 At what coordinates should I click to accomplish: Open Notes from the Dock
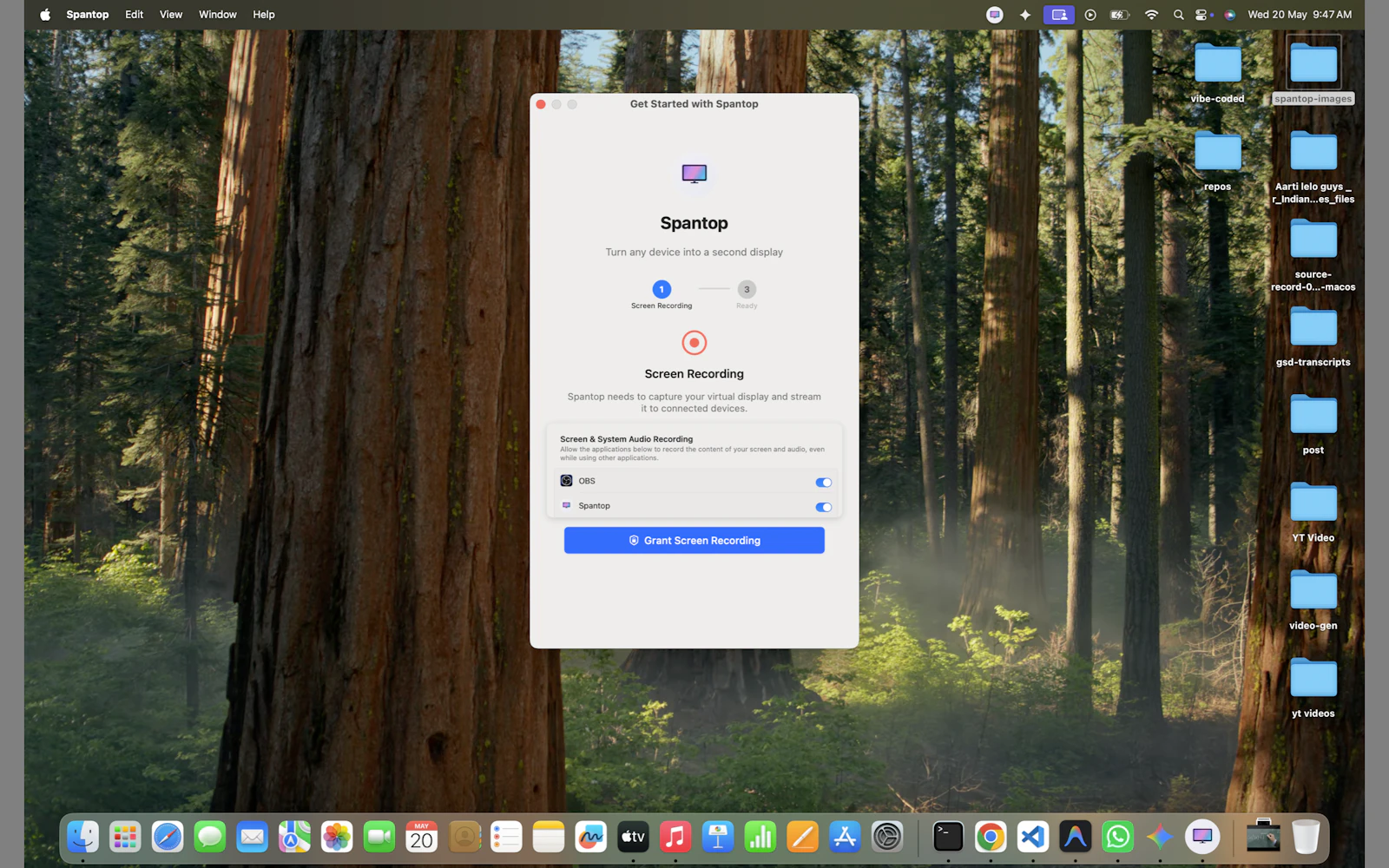pyautogui.click(x=549, y=837)
